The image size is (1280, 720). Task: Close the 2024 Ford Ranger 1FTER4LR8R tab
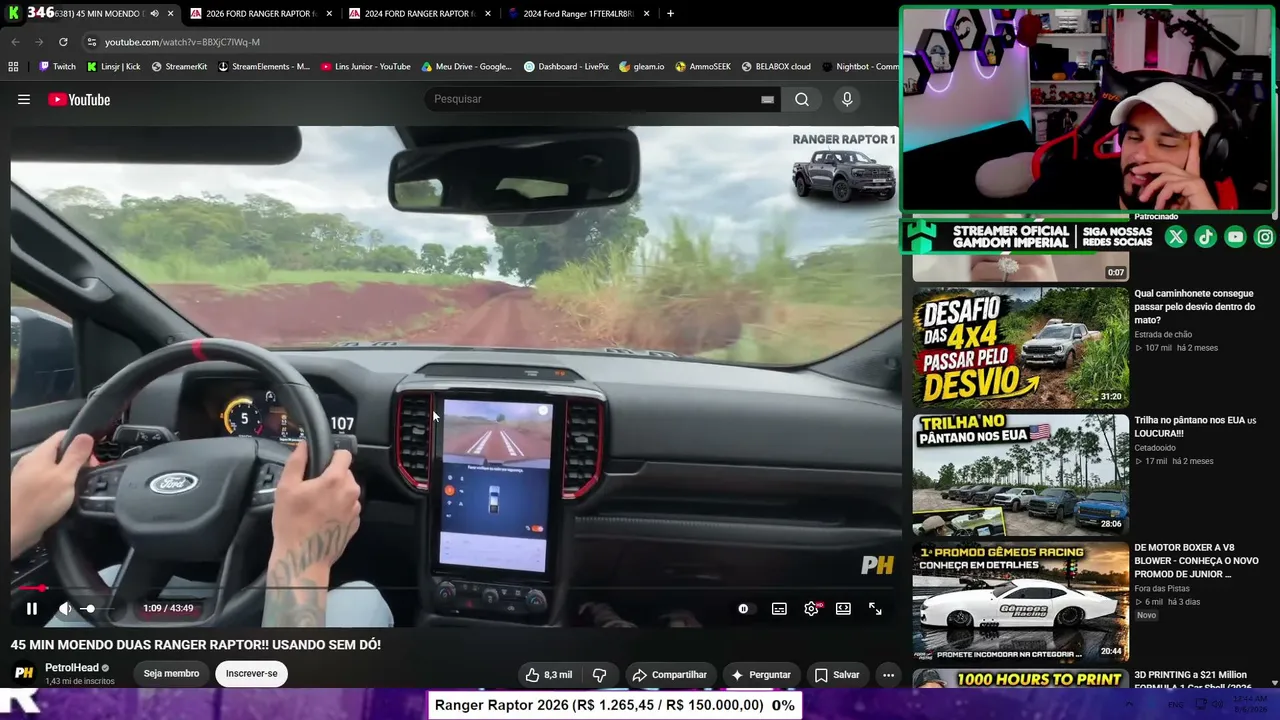pos(647,14)
